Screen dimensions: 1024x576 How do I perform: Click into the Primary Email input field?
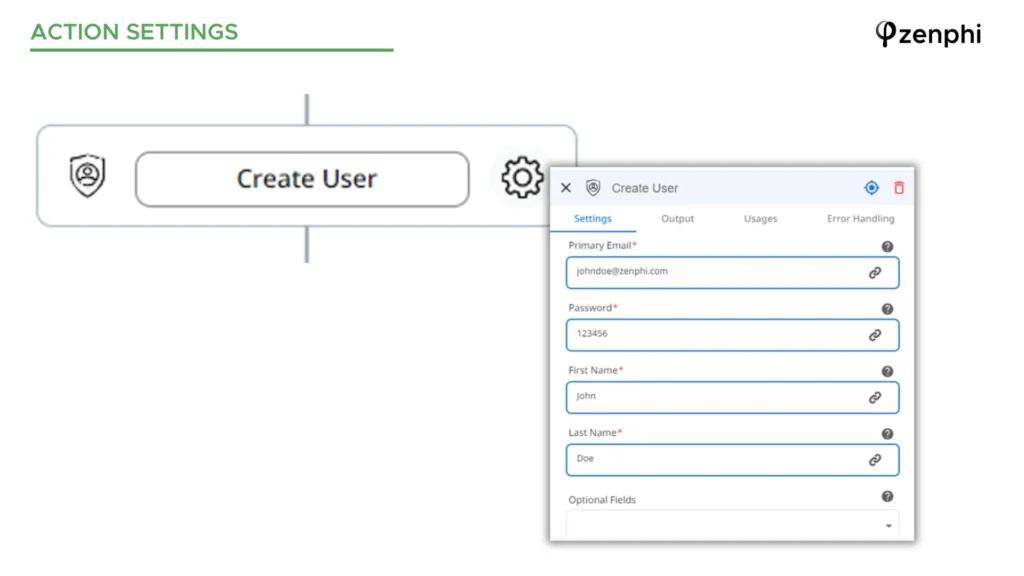click(x=732, y=272)
